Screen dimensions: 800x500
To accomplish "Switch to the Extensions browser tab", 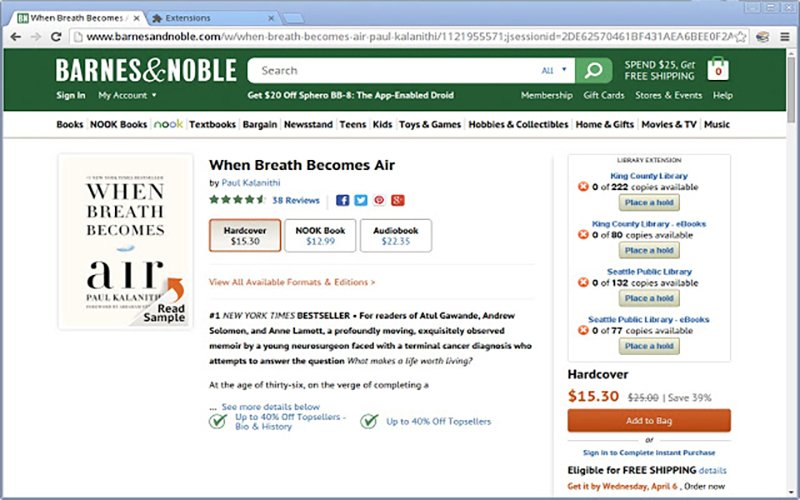I will click(210, 18).
